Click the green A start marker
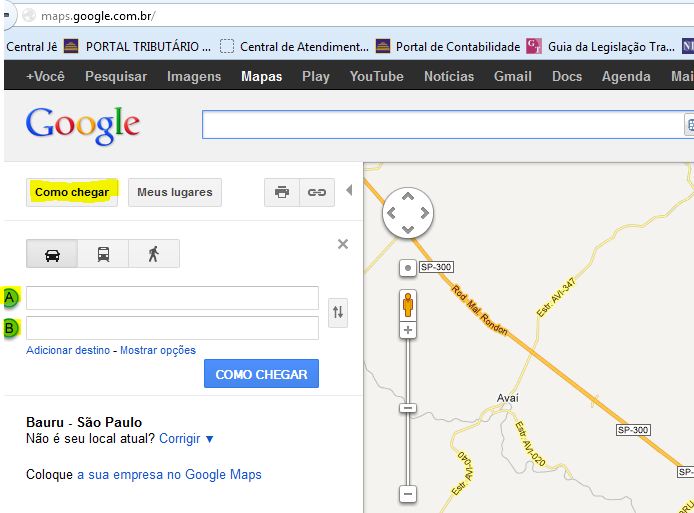The height and width of the screenshot is (513, 694). coord(11,298)
